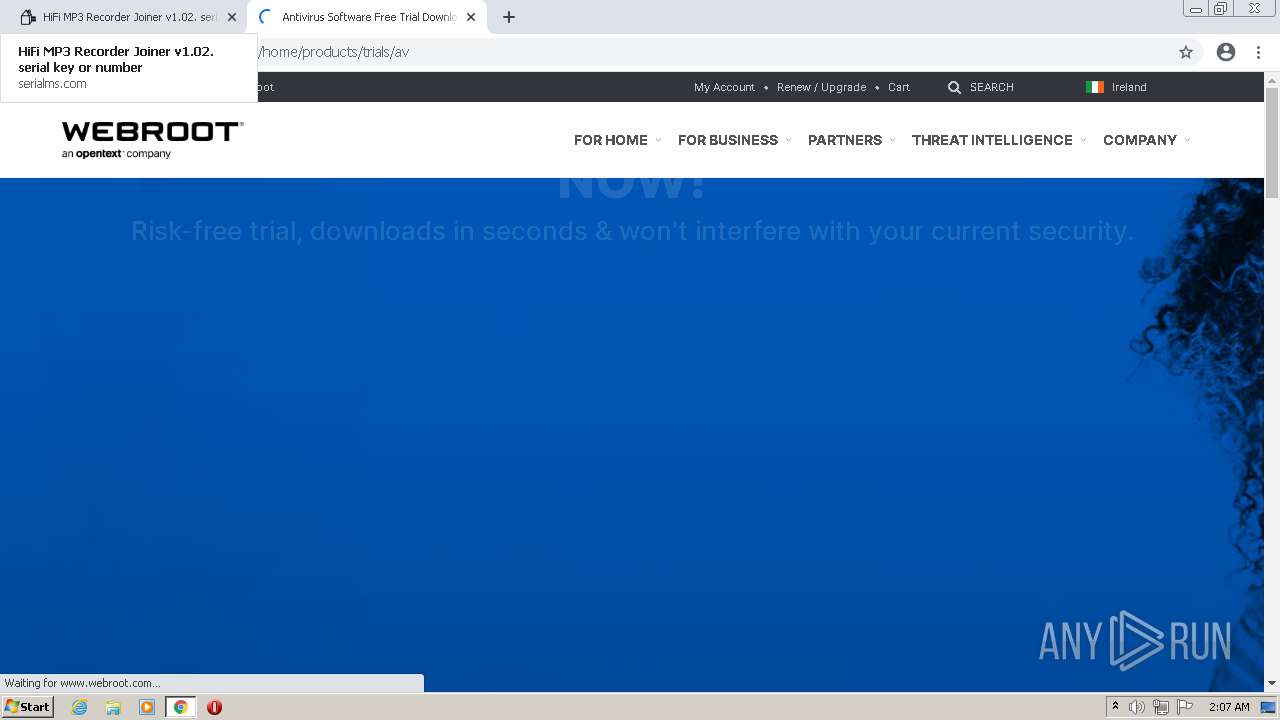Click the page scrollbar down arrow
The image size is (1280, 720).
1272,684
